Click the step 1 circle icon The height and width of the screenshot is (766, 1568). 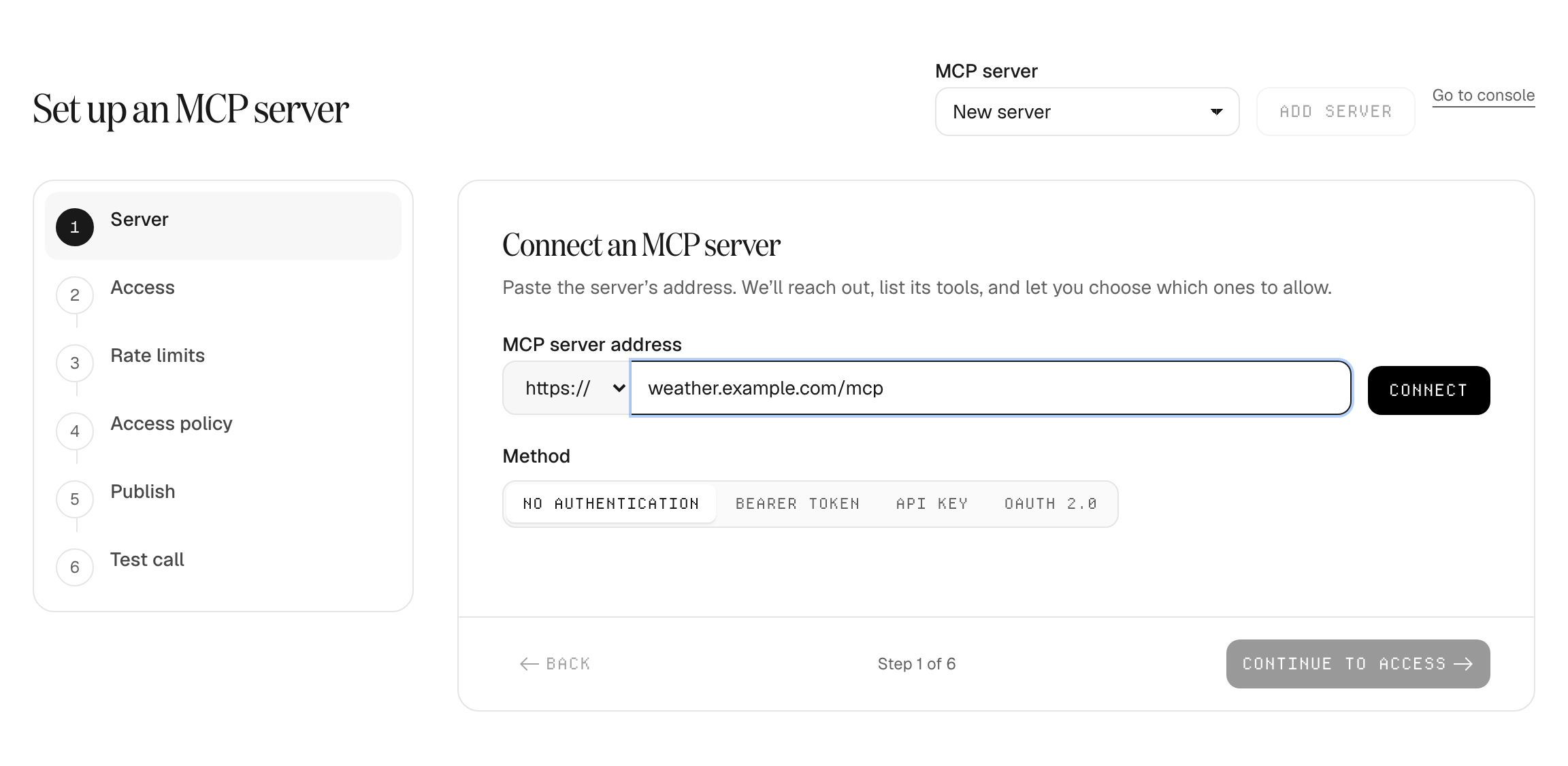click(x=75, y=227)
